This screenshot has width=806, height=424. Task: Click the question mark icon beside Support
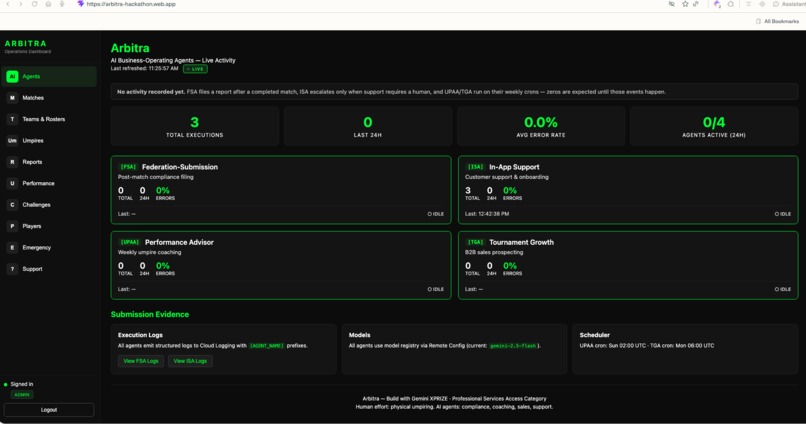(x=12, y=269)
